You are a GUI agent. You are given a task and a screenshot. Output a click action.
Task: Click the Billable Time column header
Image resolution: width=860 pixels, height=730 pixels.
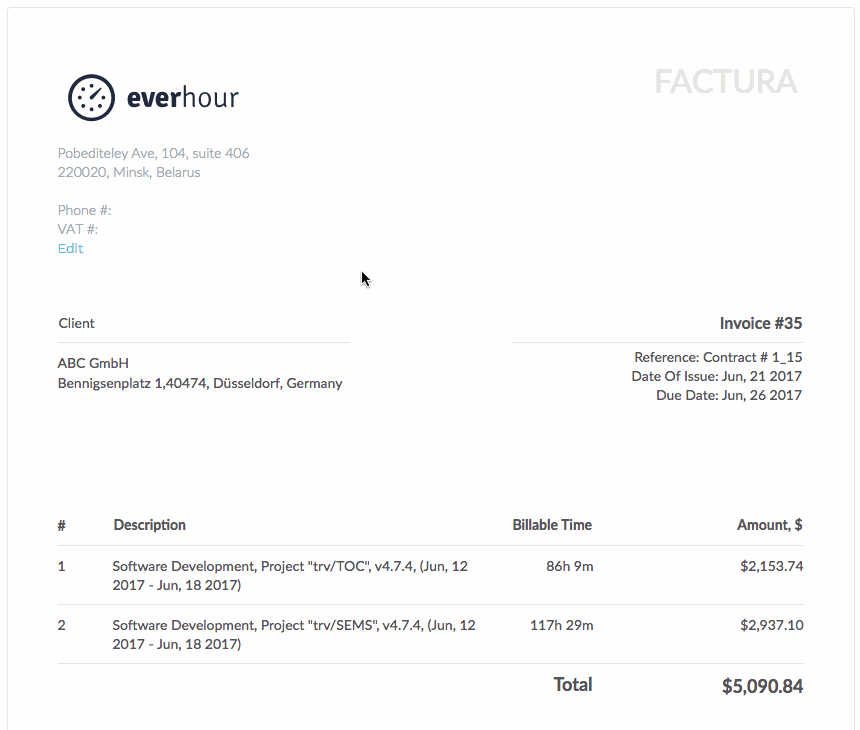click(552, 525)
